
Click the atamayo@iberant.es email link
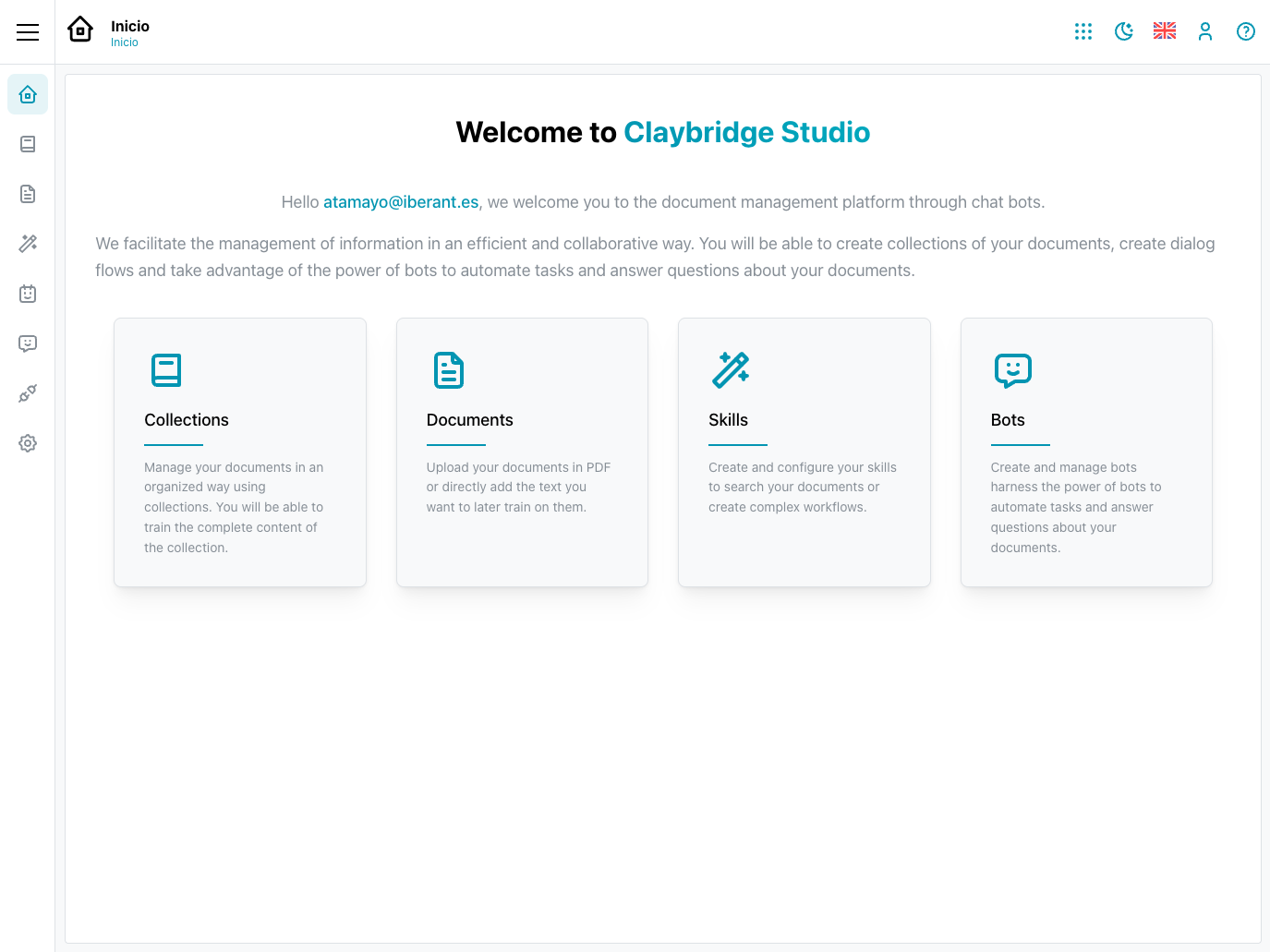click(401, 202)
